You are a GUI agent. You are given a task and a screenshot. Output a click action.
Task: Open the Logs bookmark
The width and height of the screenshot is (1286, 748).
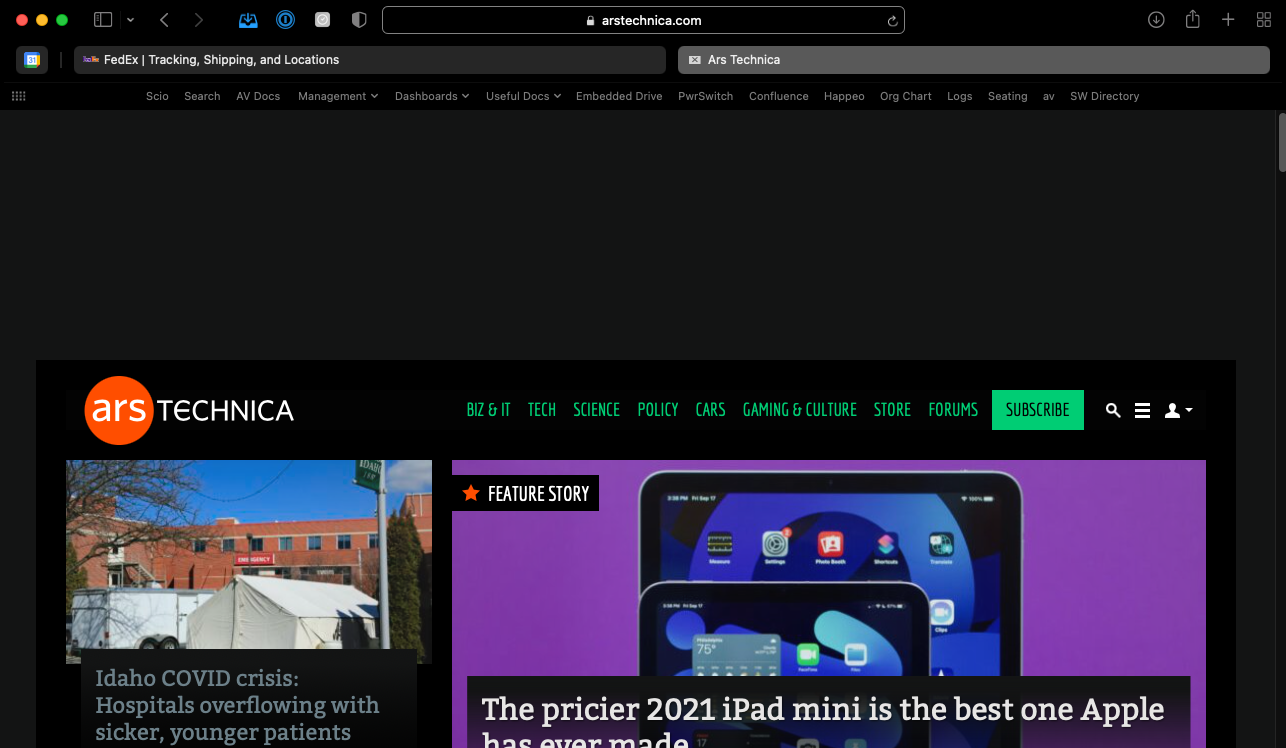[x=959, y=96]
